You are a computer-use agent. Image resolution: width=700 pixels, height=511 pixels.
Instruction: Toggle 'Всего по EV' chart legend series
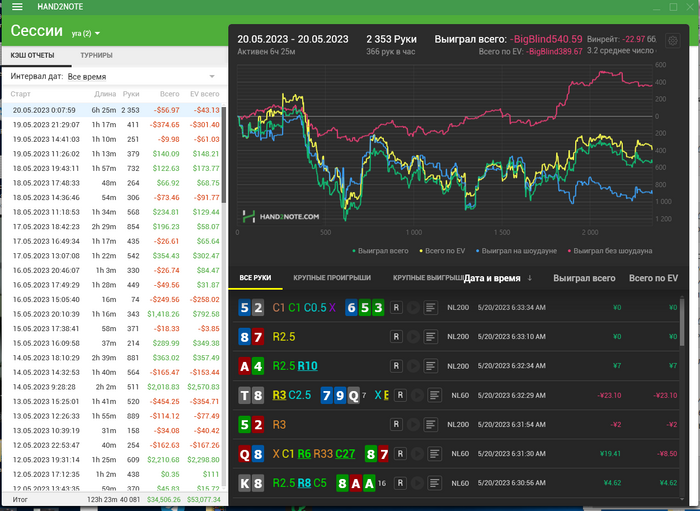(442, 251)
